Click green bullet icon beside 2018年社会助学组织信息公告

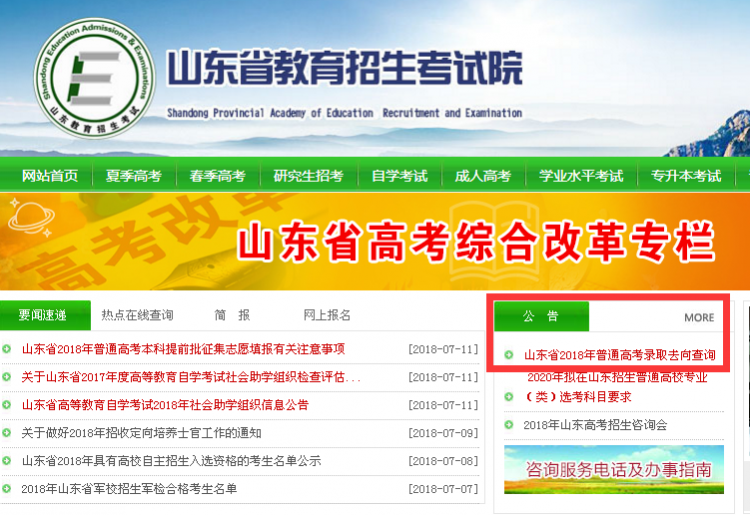7,405
